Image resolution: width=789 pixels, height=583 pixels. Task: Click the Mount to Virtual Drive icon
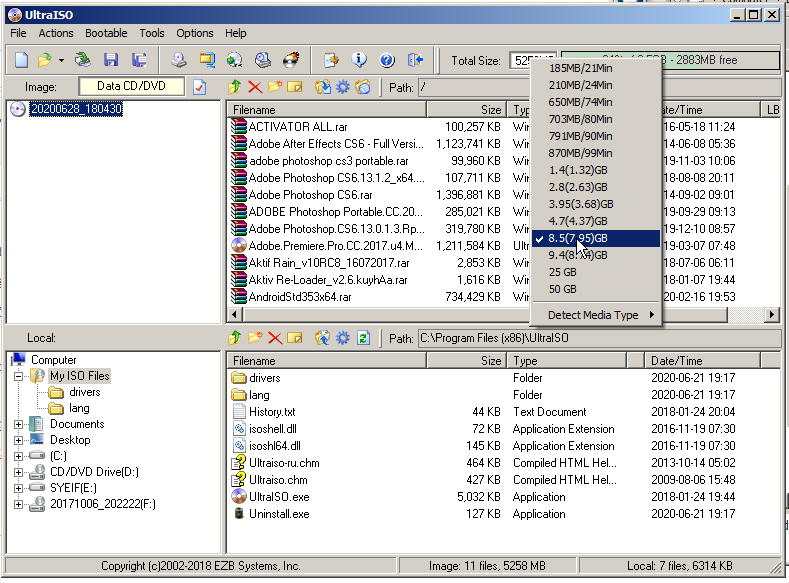coord(263,60)
